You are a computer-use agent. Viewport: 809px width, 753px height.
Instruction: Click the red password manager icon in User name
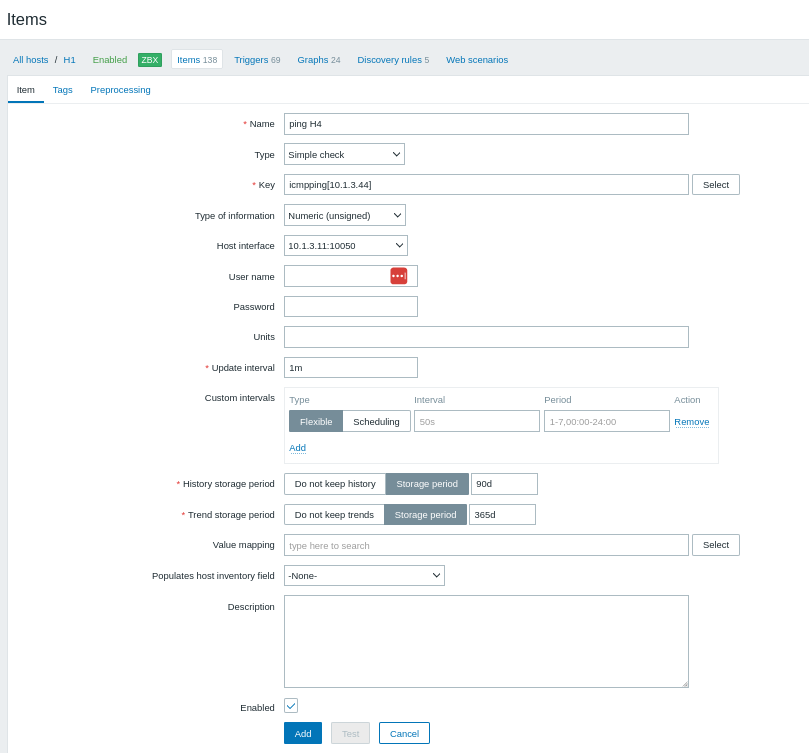pos(398,276)
